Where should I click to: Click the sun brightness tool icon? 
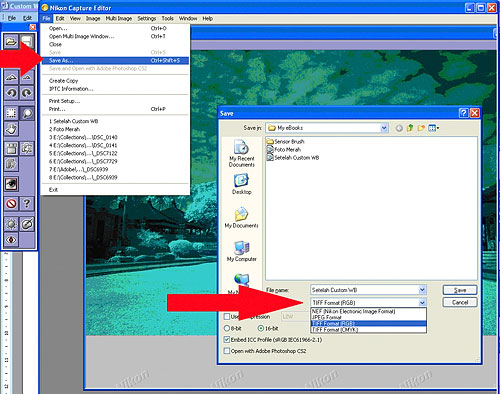point(11,224)
